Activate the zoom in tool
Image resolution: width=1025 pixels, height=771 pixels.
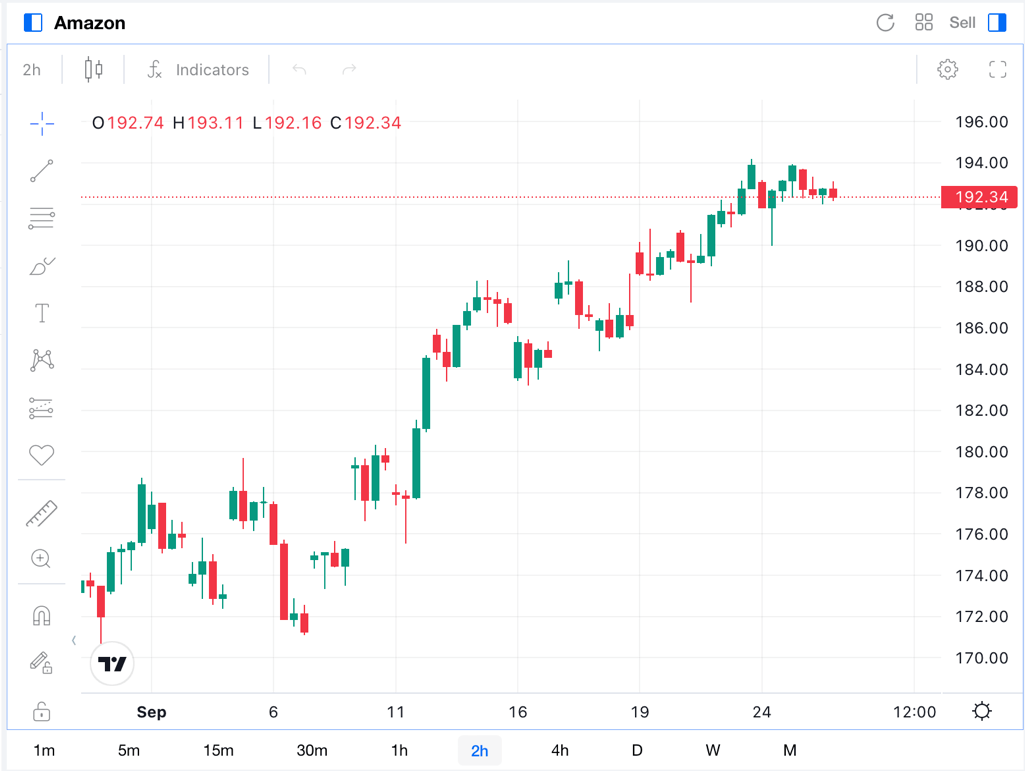coord(41,559)
